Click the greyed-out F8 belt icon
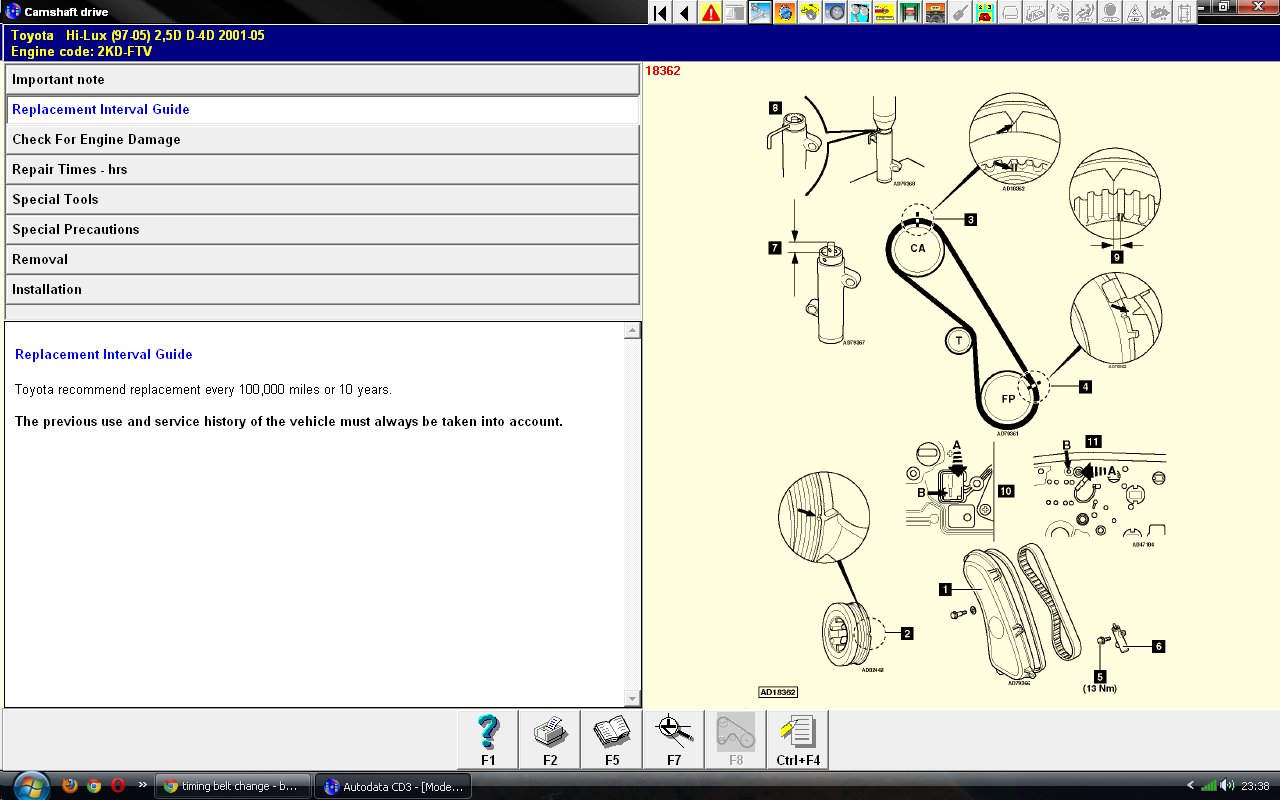This screenshot has height=800, width=1280. [x=736, y=740]
